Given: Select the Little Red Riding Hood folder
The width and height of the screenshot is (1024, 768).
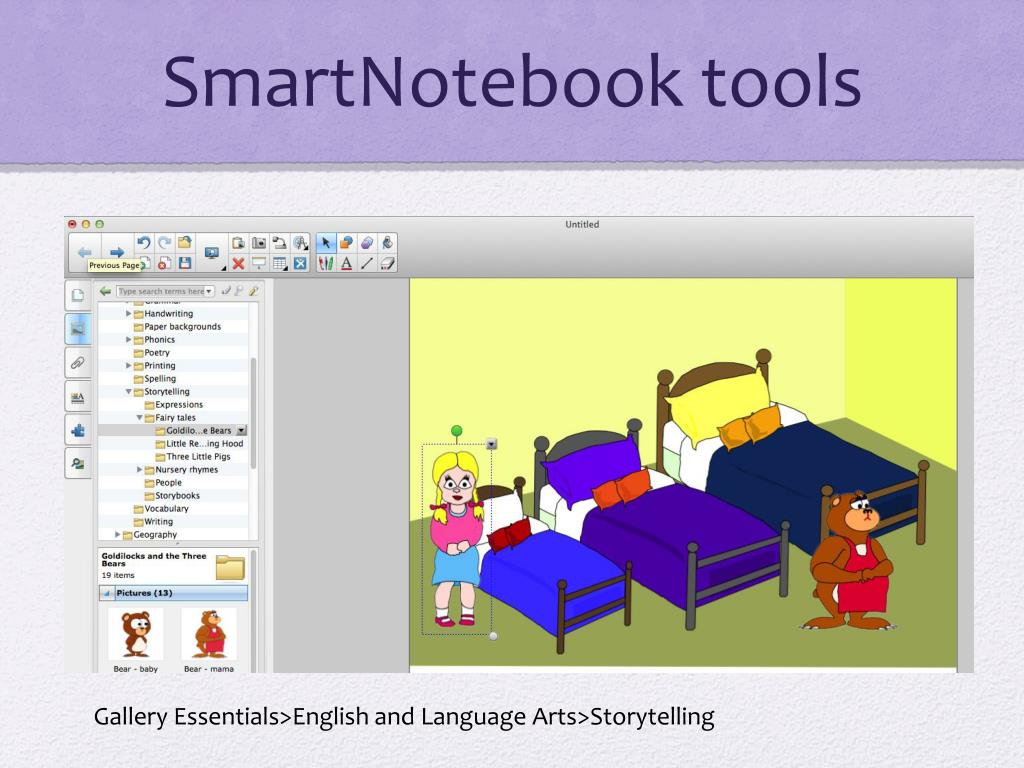Looking at the screenshot, I should tap(199, 443).
